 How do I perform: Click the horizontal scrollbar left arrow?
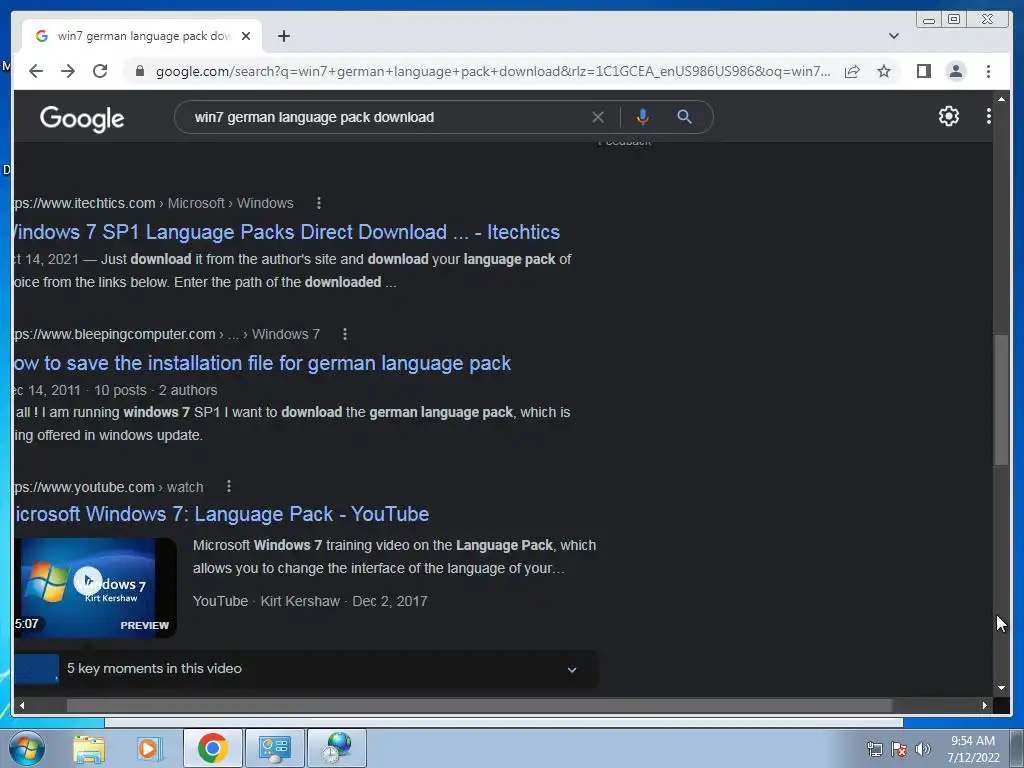tap(22, 705)
